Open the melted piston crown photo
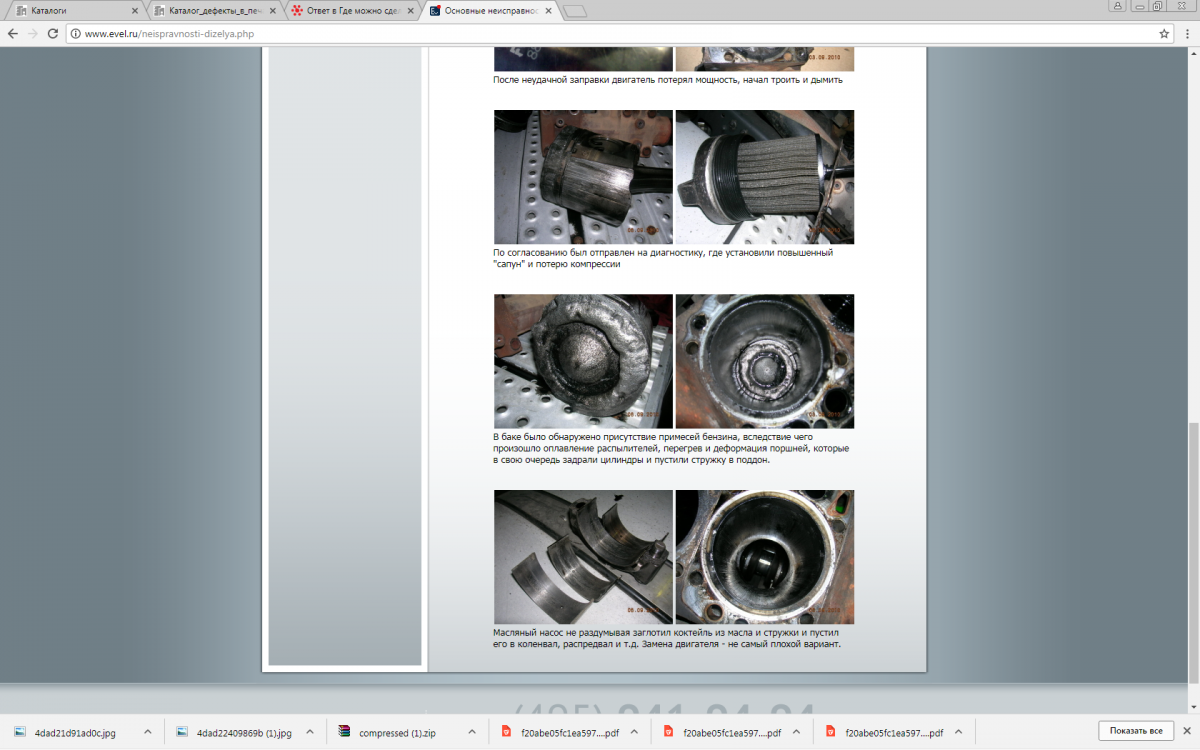Image resolution: width=1200 pixels, height=750 pixels. tap(583, 362)
